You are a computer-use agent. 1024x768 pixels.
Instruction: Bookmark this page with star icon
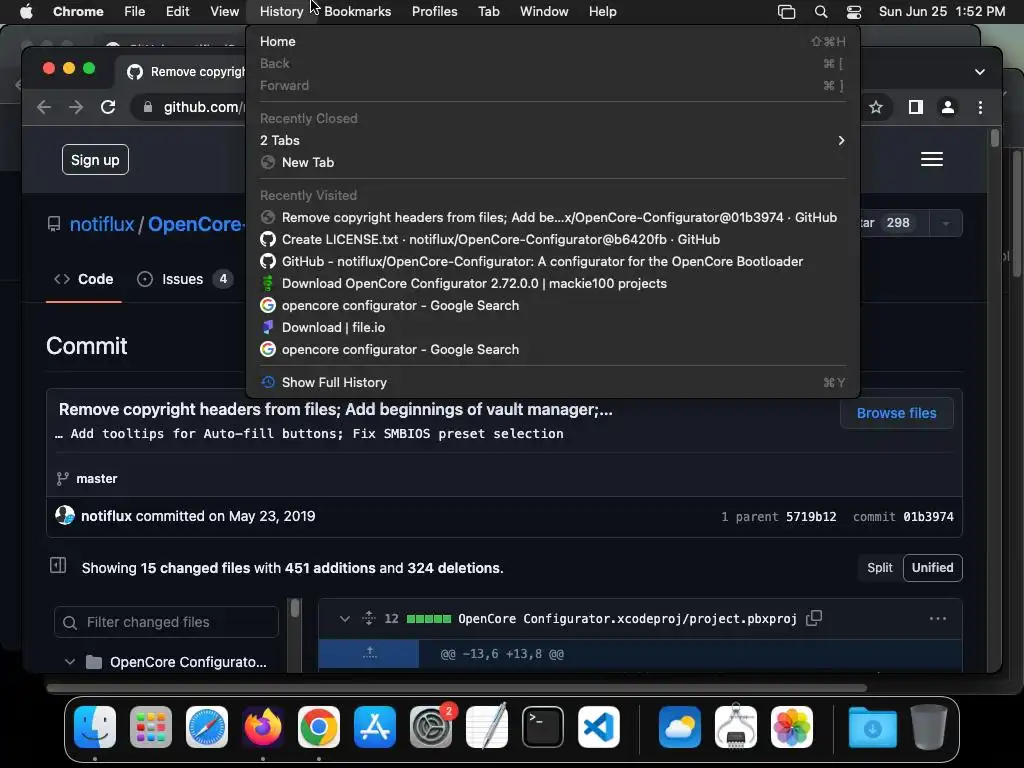tap(876, 107)
